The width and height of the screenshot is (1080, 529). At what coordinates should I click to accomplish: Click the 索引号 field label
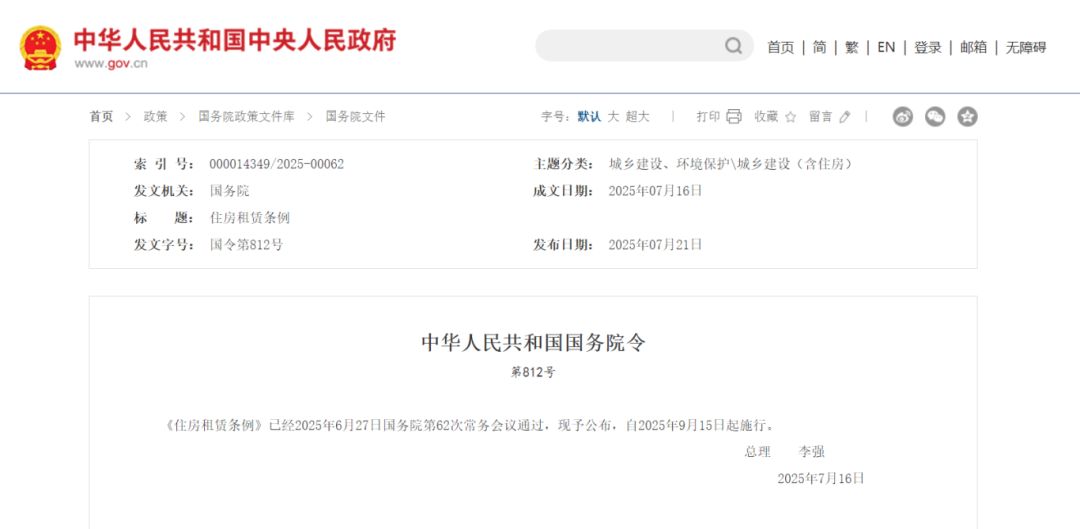click(x=165, y=164)
